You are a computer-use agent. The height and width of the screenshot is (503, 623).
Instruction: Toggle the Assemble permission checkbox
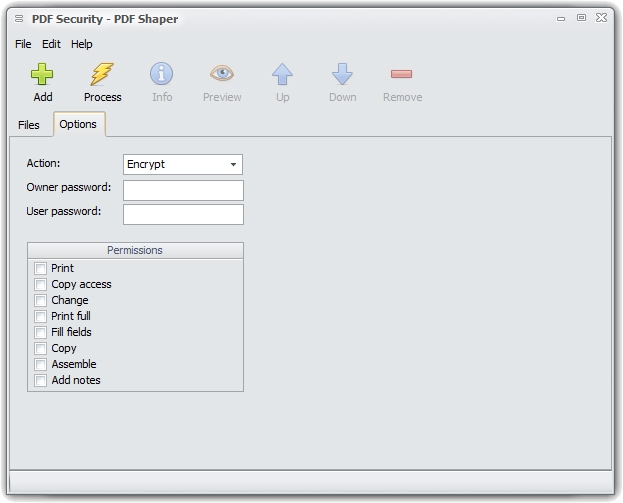coord(40,364)
